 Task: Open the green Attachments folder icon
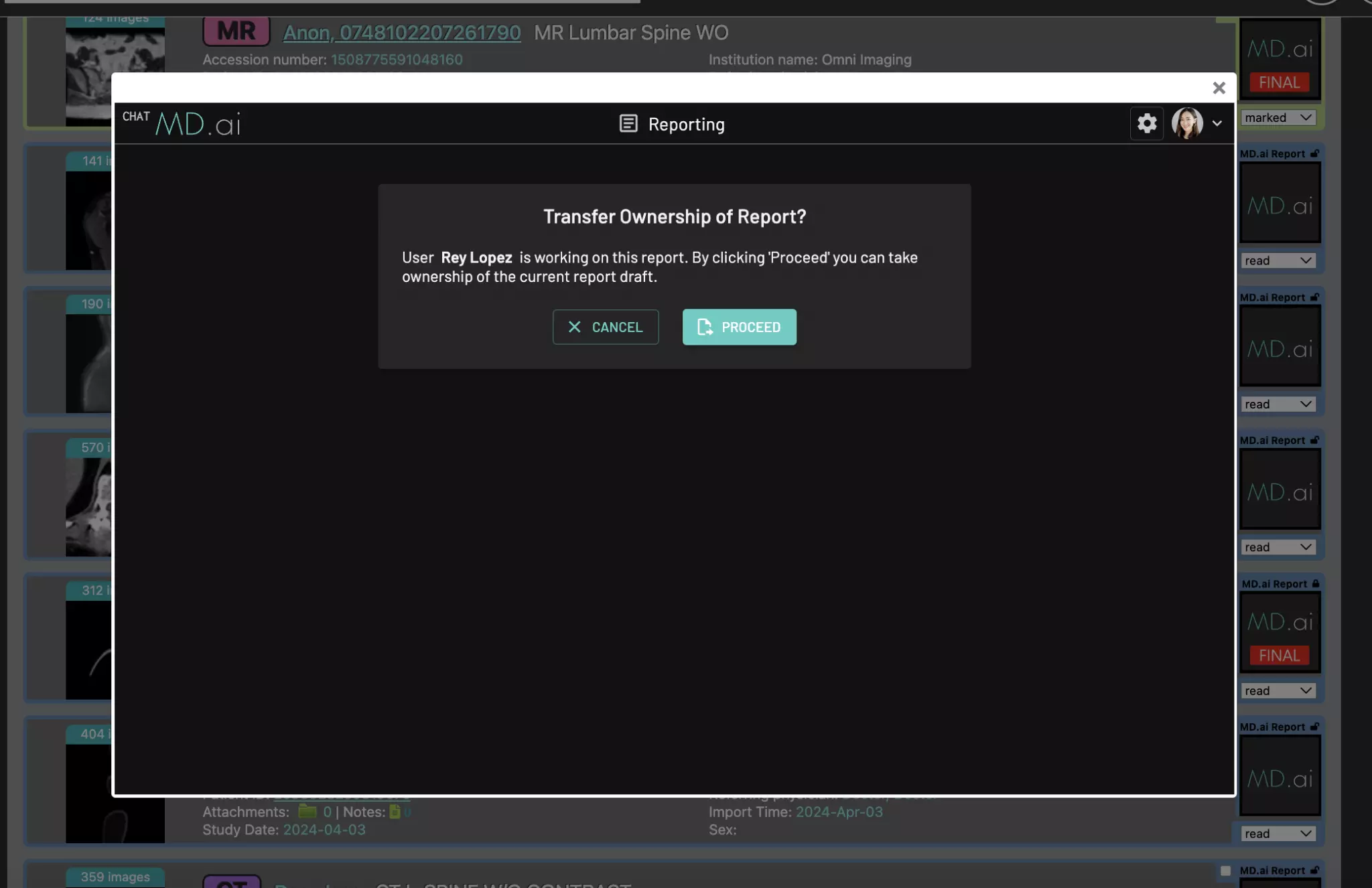click(307, 812)
